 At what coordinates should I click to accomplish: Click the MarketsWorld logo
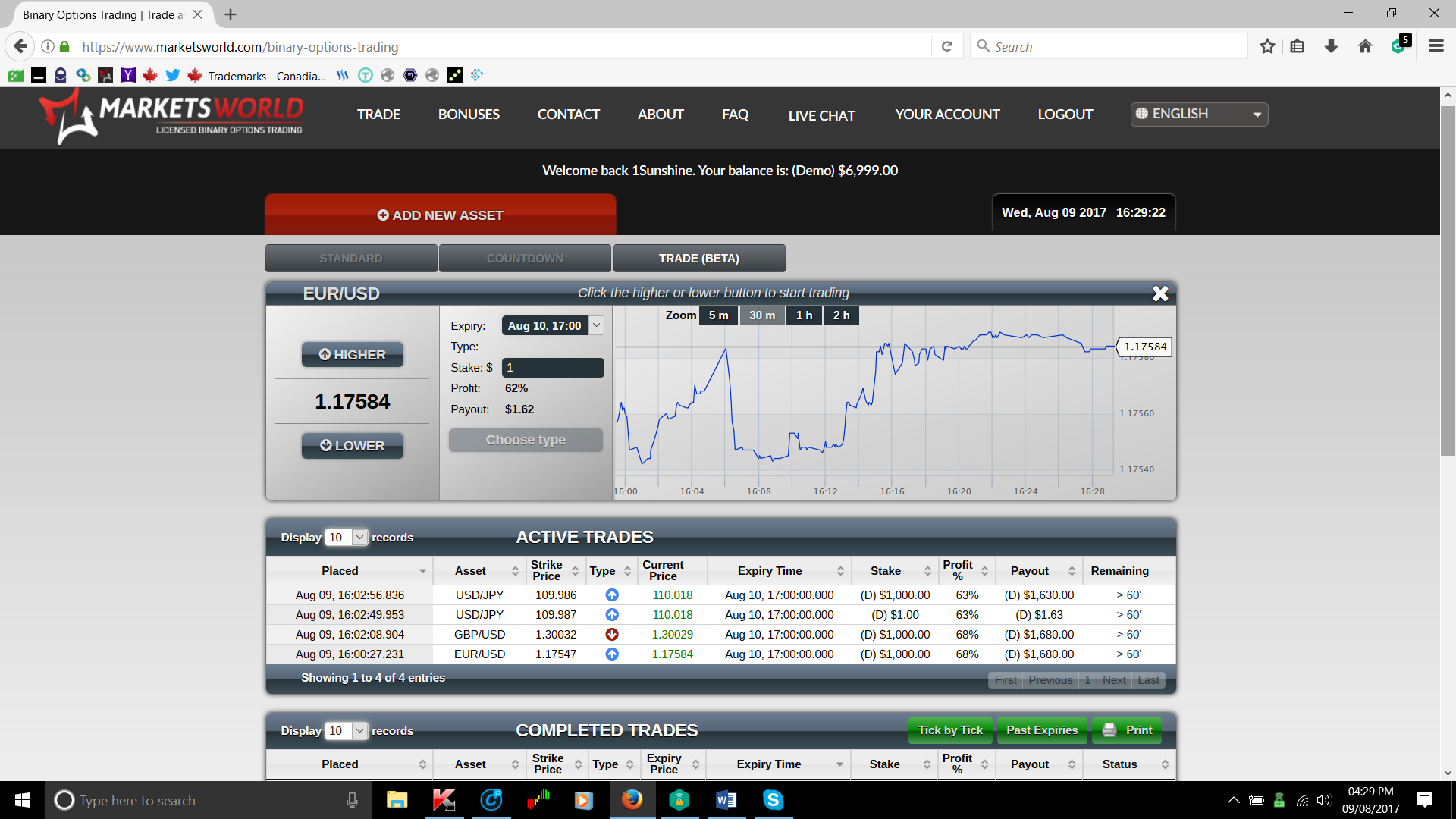point(171,116)
